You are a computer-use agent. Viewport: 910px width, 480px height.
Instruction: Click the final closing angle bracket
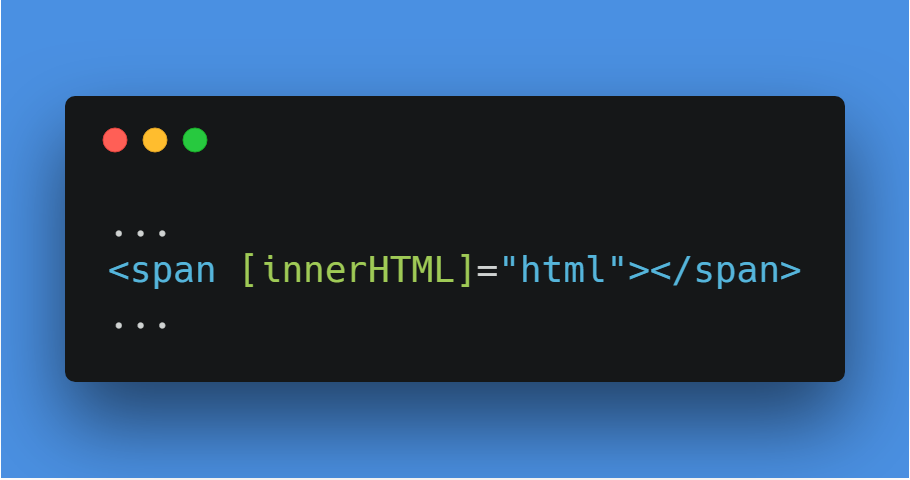tap(790, 271)
